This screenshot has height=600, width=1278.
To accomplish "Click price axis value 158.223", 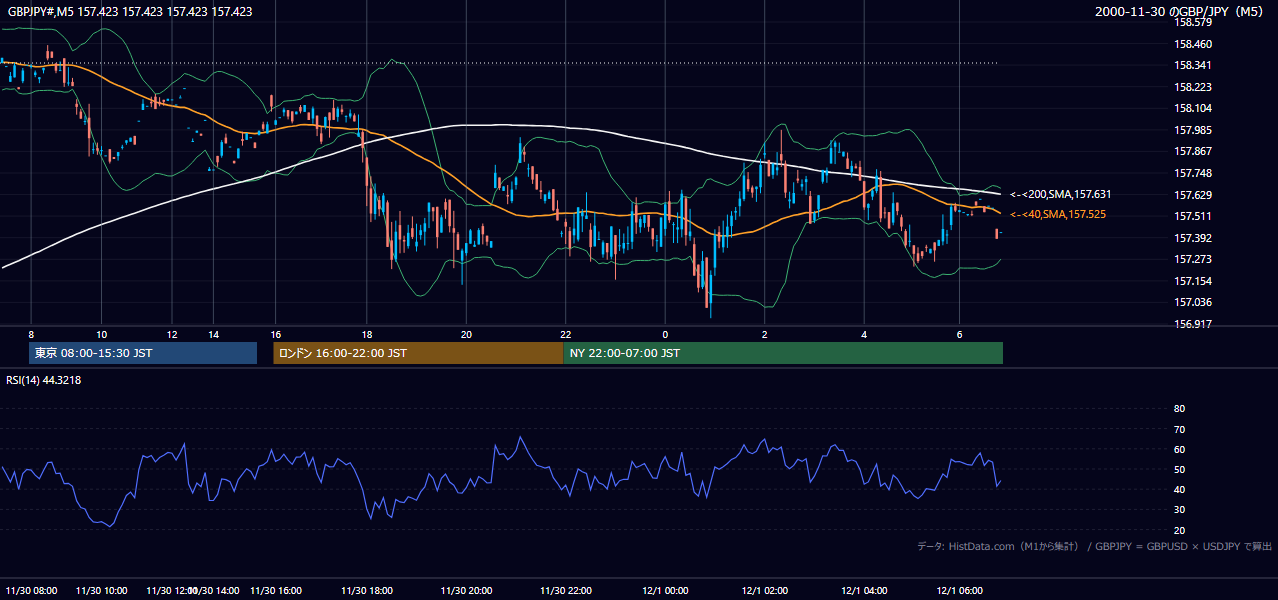I will pos(1193,87).
